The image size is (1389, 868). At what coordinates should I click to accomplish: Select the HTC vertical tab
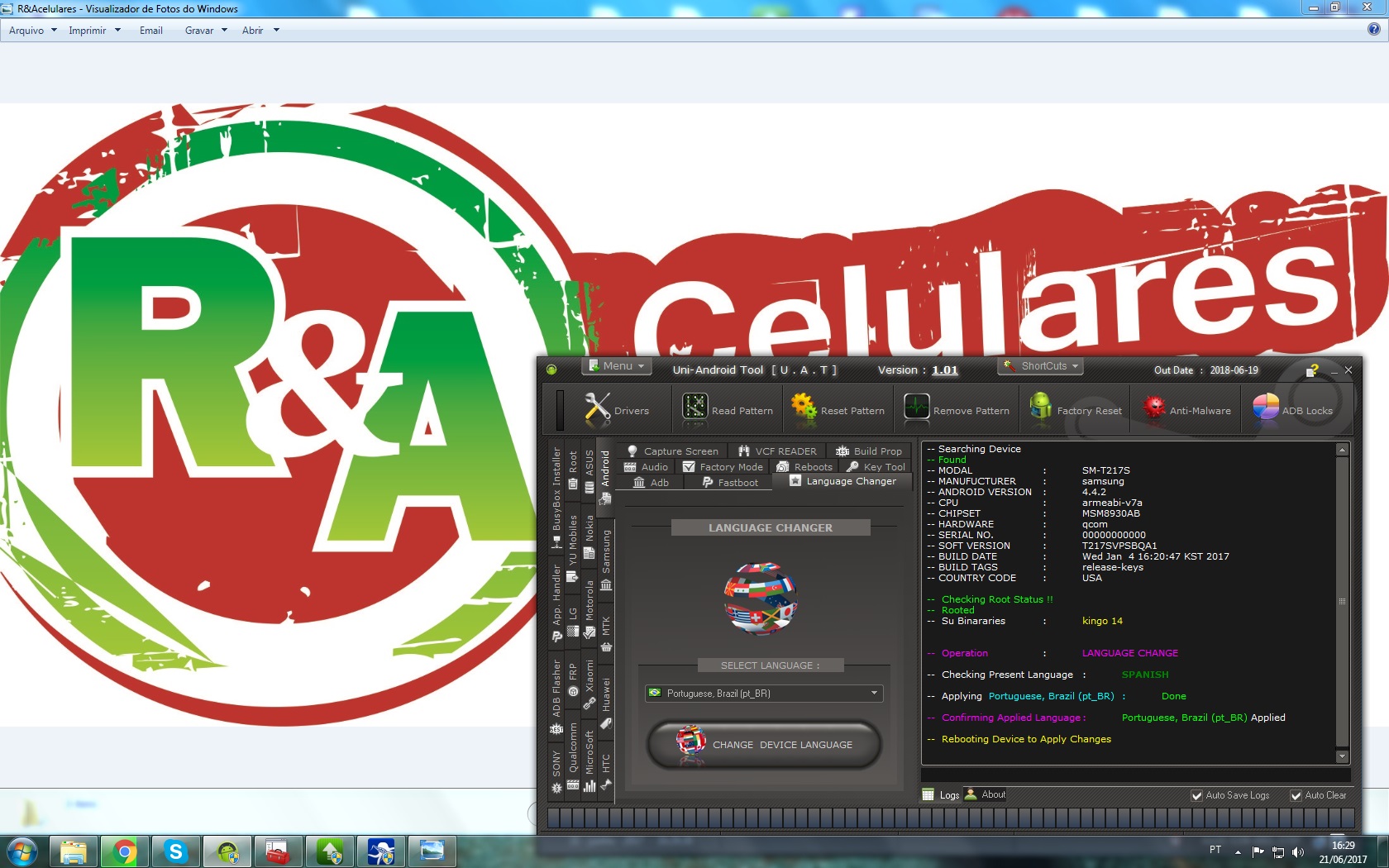tap(605, 772)
